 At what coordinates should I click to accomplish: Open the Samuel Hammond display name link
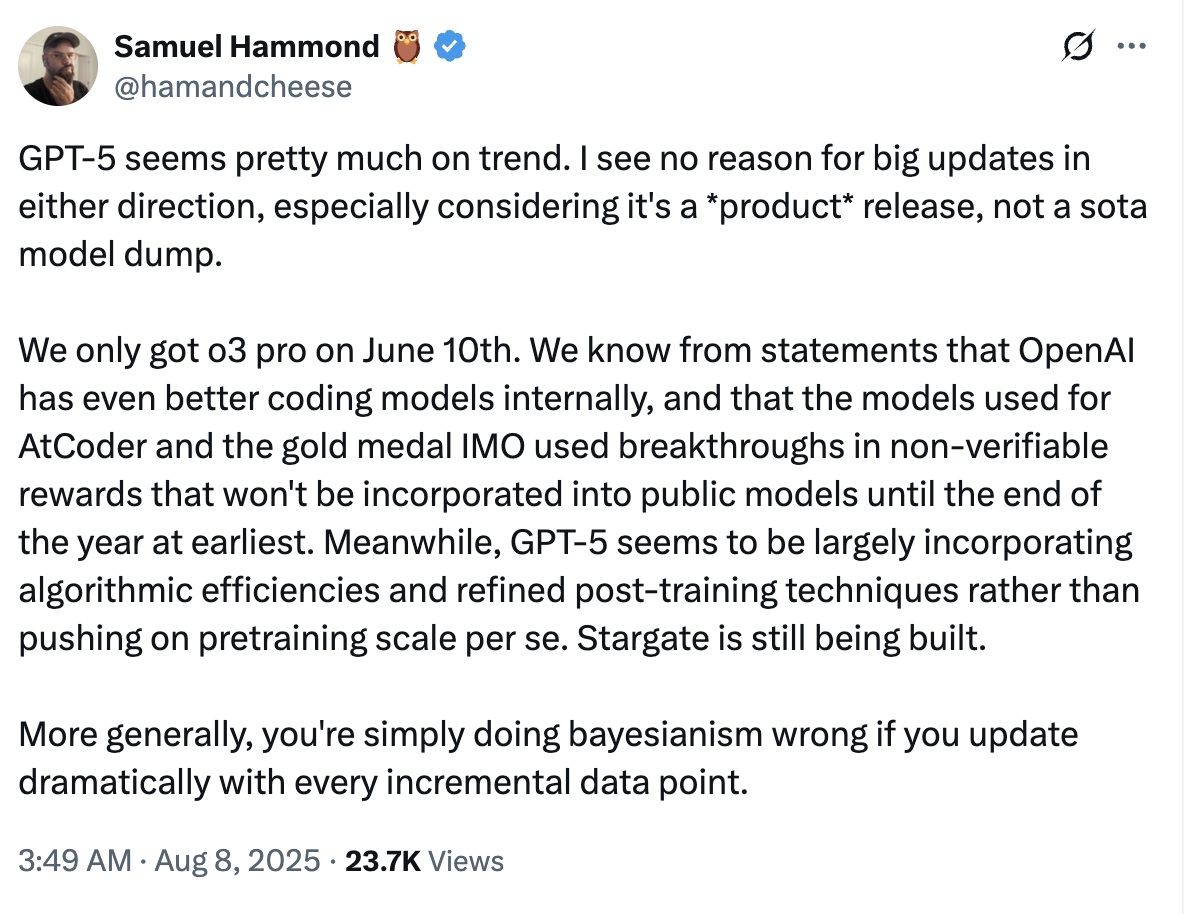pyautogui.click(x=247, y=47)
